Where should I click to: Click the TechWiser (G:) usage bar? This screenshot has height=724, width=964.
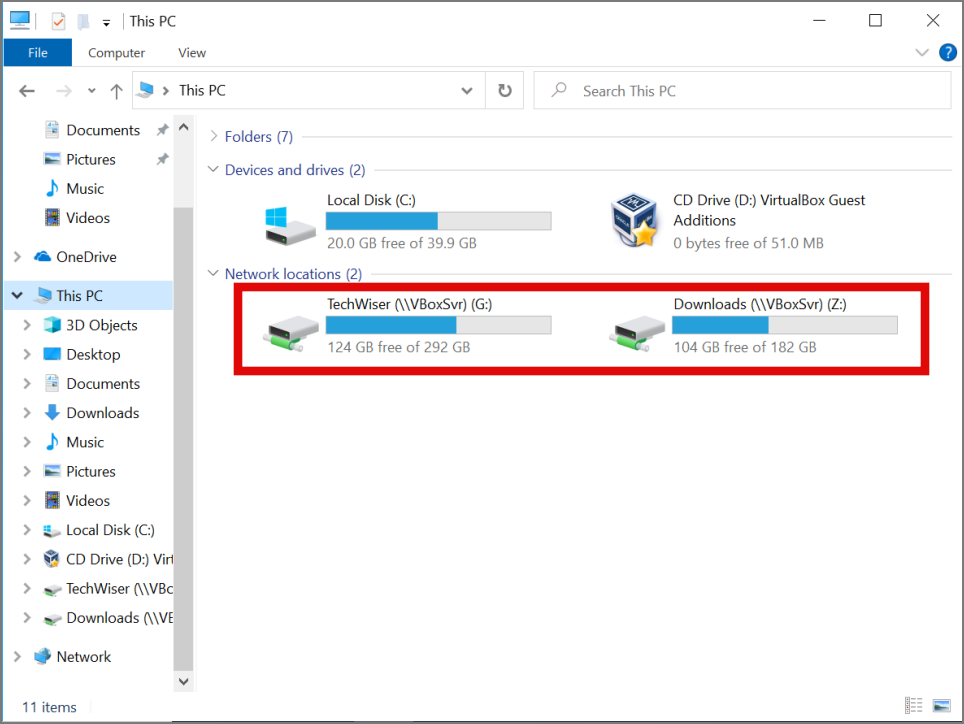tap(438, 325)
